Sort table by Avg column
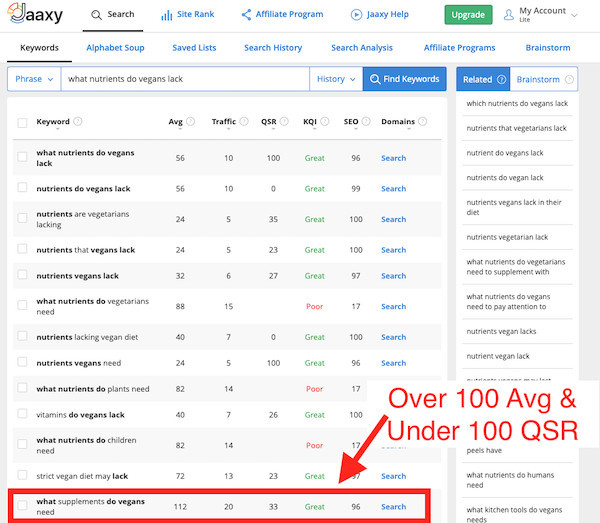The height and width of the screenshot is (523, 600). pos(175,121)
